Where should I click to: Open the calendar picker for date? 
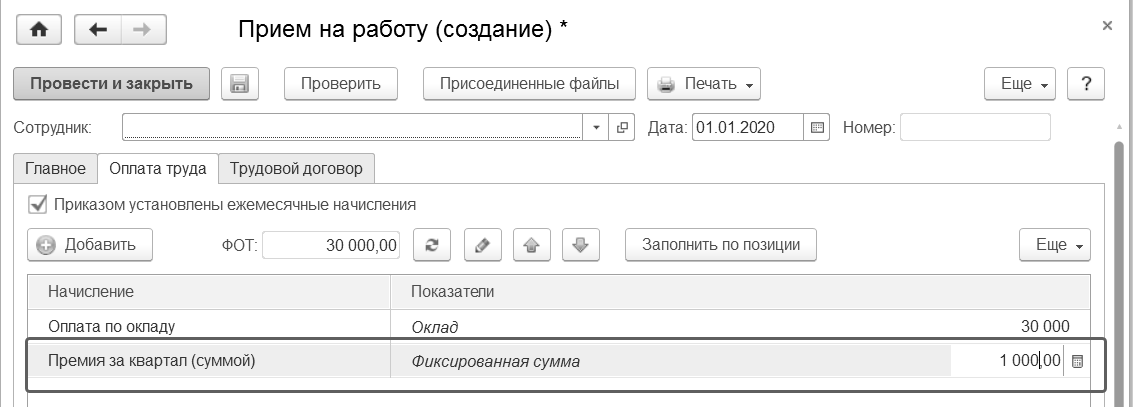coord(817,128)
